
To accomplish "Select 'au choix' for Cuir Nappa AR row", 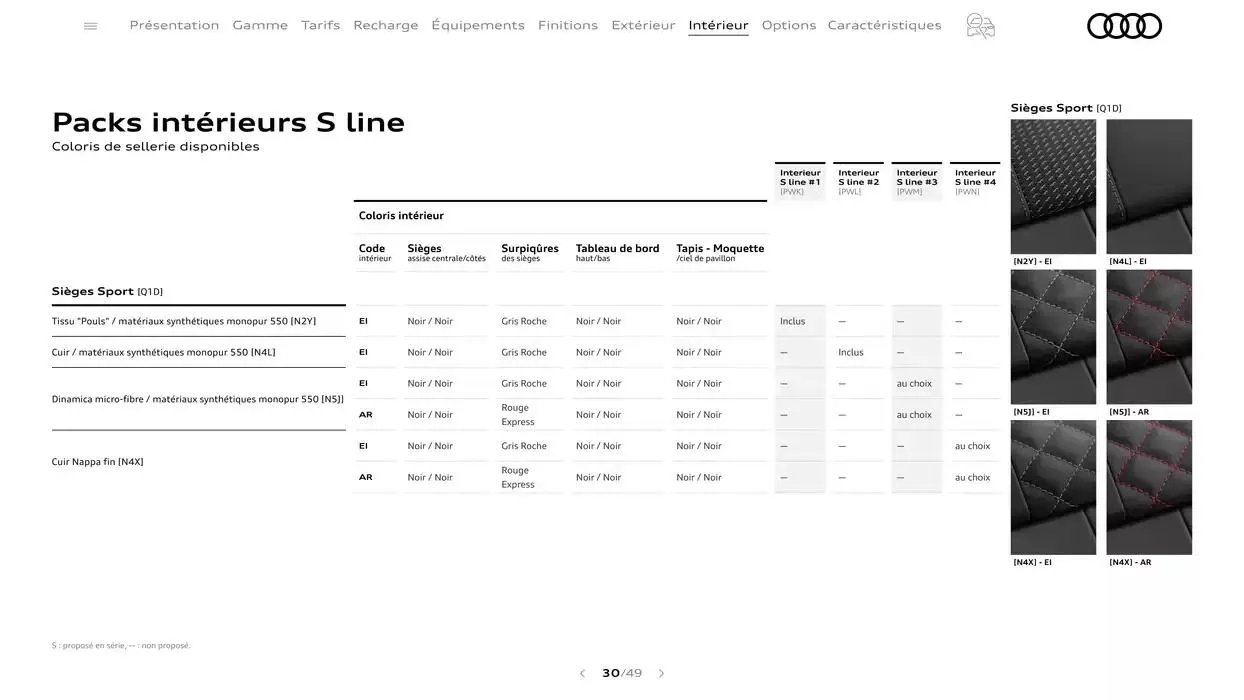I will (x=973, y=477).
